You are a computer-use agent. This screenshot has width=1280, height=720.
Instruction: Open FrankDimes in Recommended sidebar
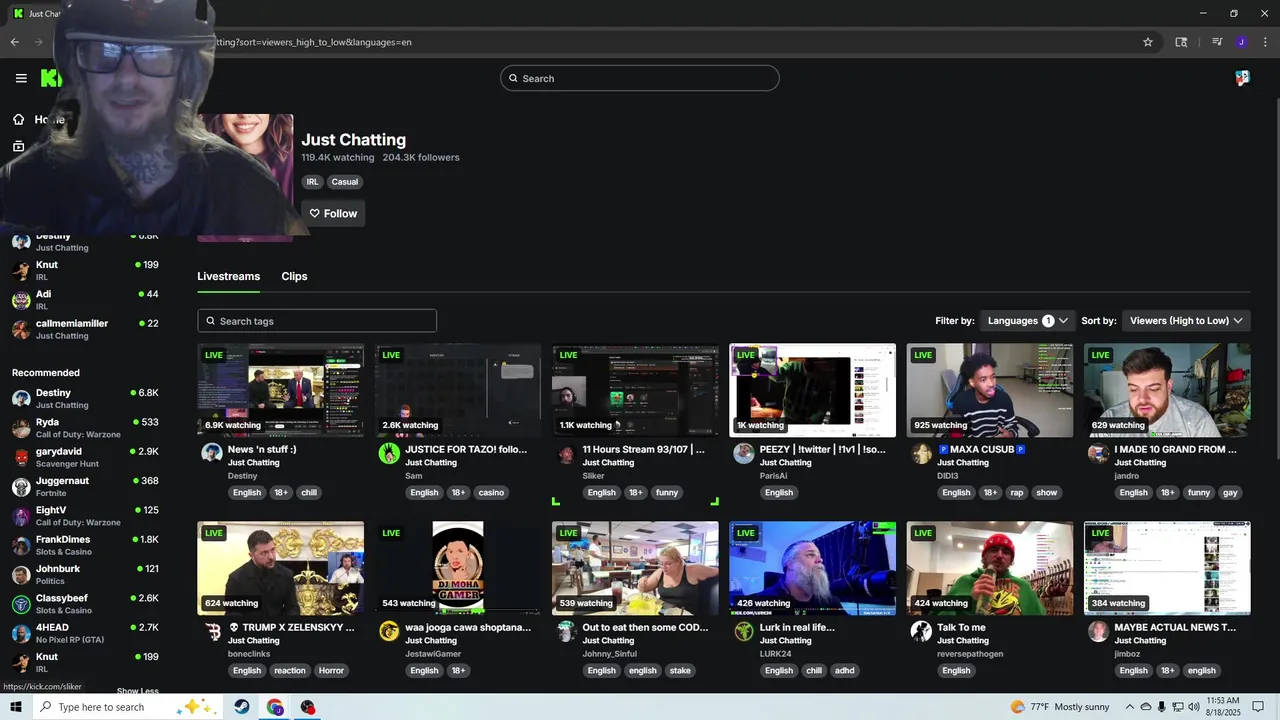tap(84, 545)
